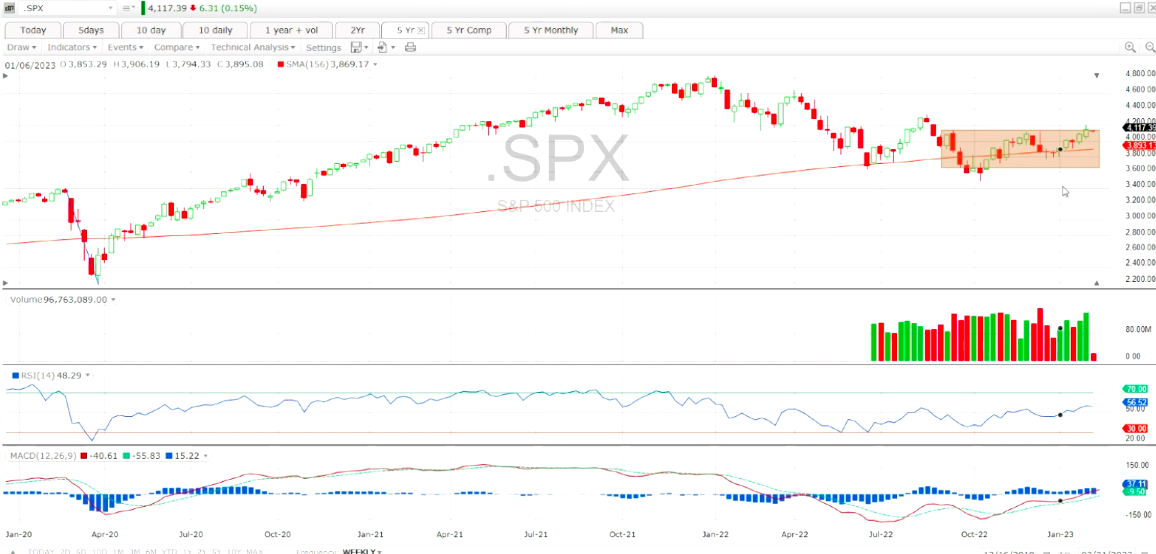1156x554 pixels.
Task: Expand the export icon dropdown arrow
Action: pos(393,48)
